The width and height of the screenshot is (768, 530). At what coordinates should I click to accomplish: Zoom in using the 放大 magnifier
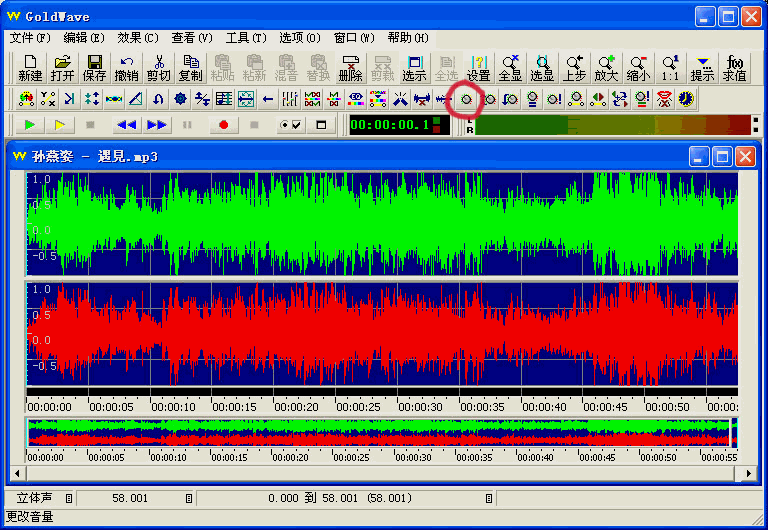pos(606,68)
